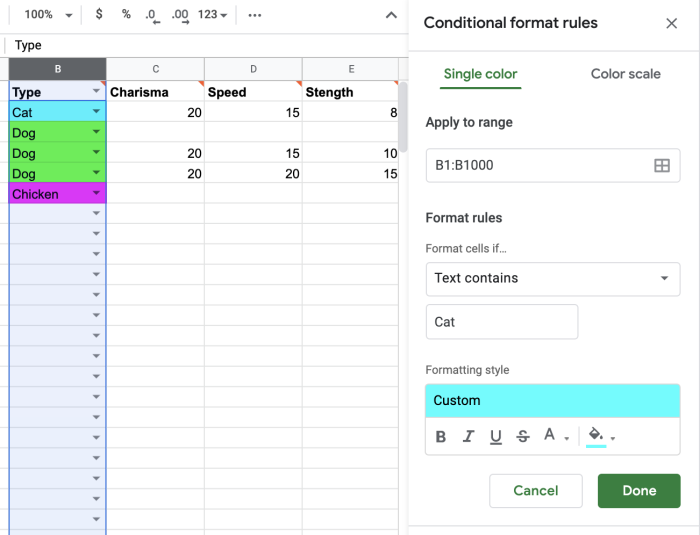
Task: Open the Type header cell dropdown arrow
Action: tap(96, 91)
